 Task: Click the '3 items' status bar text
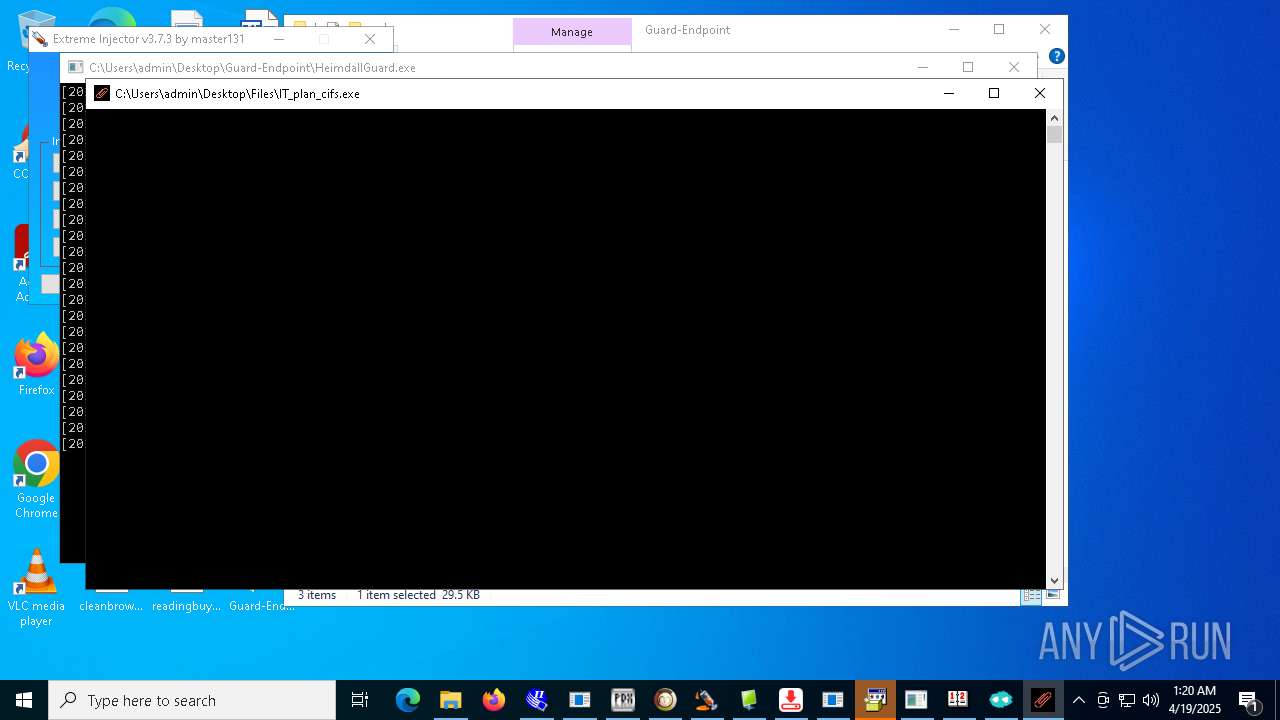317,595
